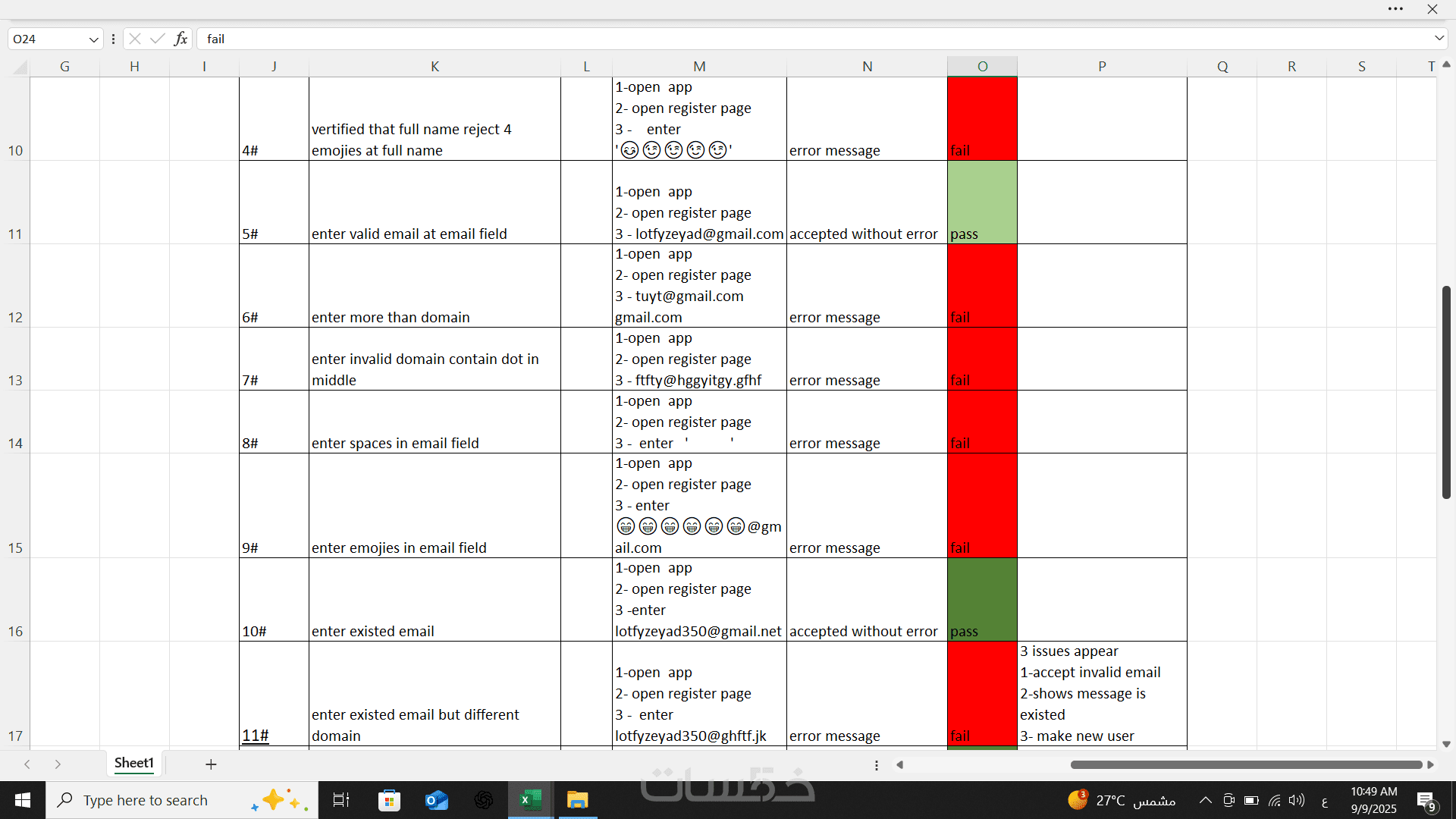
Task: Add a new sheet with plus icon
Action: tap(211, 764)
